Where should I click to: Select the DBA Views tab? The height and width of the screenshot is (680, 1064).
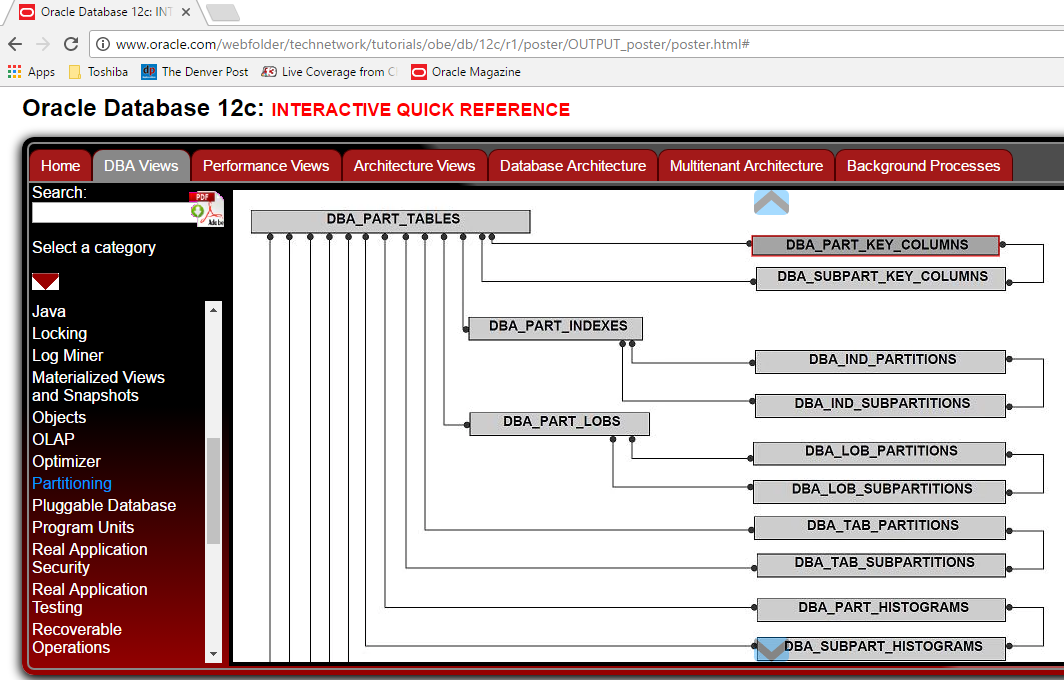[x=141, y=166]
